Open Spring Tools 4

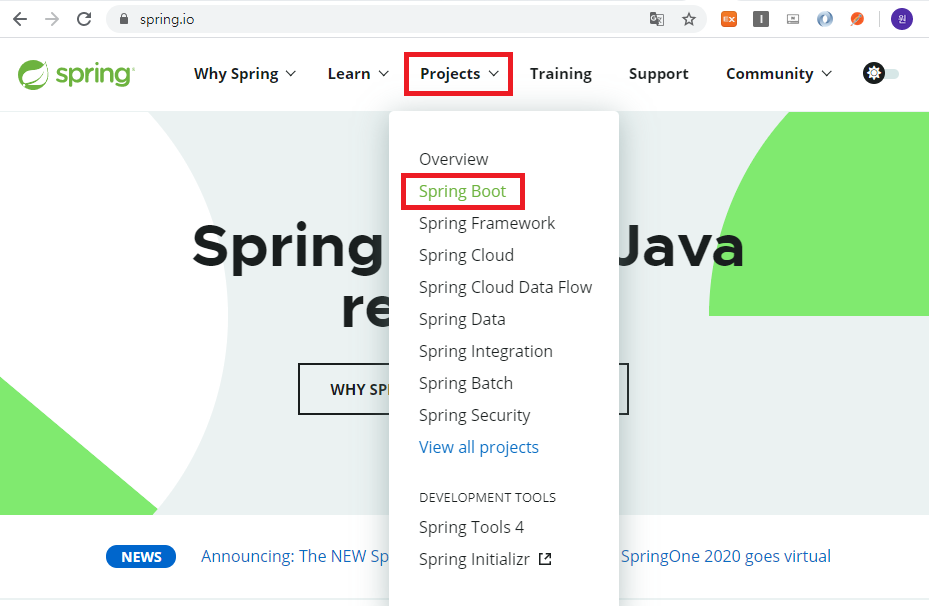(x=471, y=527)
